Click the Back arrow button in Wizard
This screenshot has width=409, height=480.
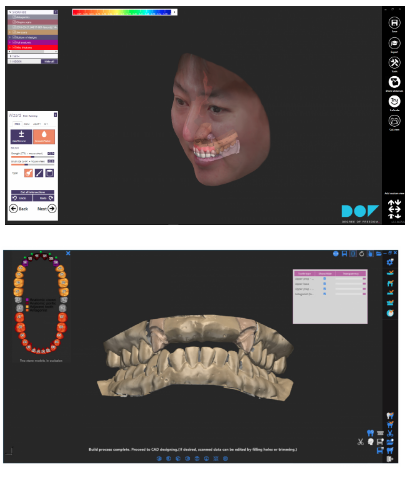point(19,209)
